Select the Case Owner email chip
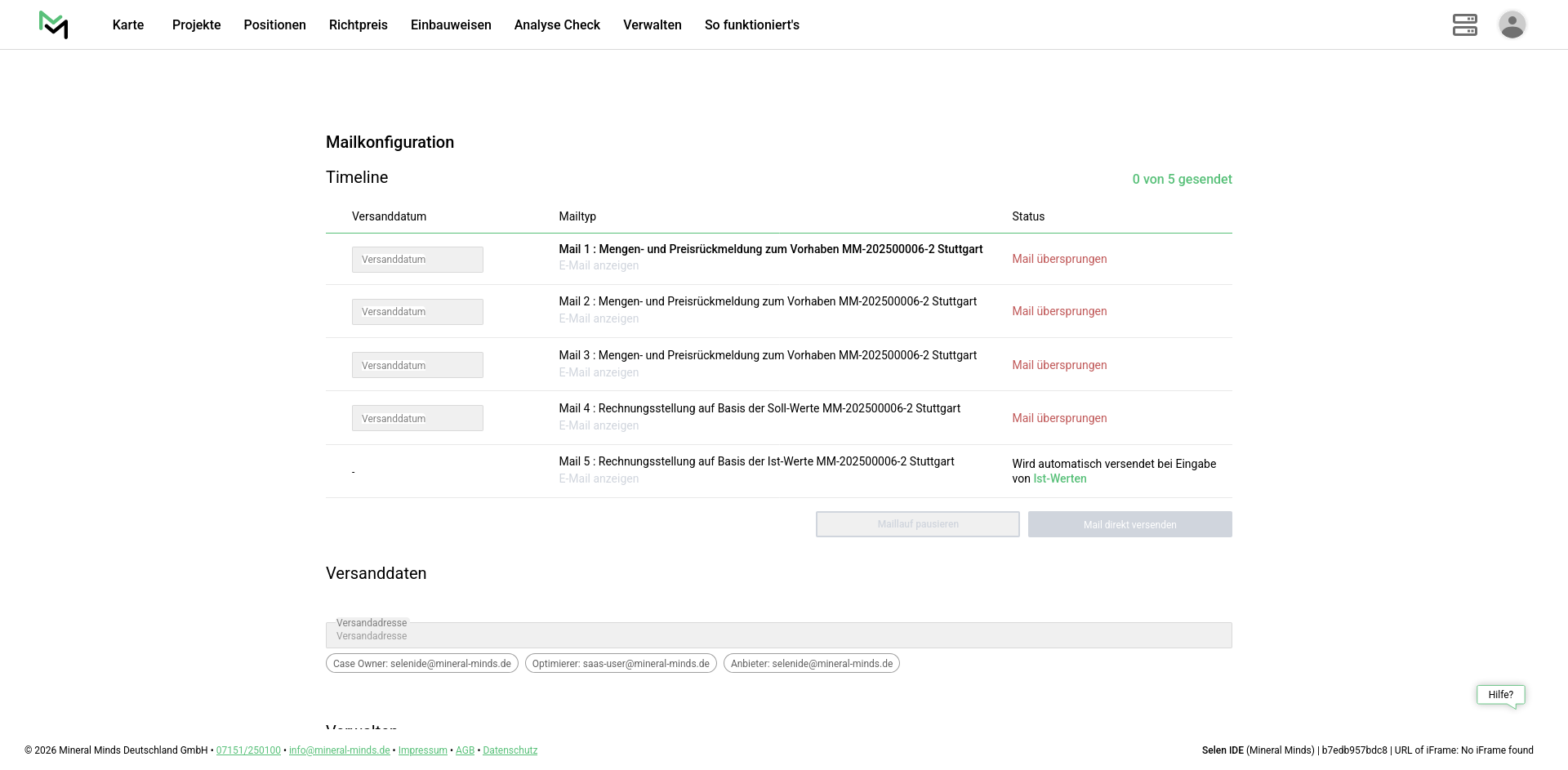The image size is (1568, 770). click(421, 664)
